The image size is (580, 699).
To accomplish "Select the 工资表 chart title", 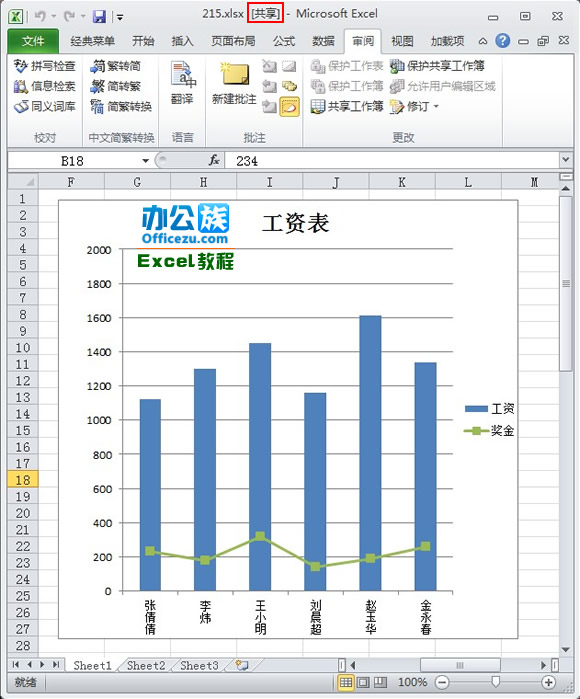I will pos(295,223).
